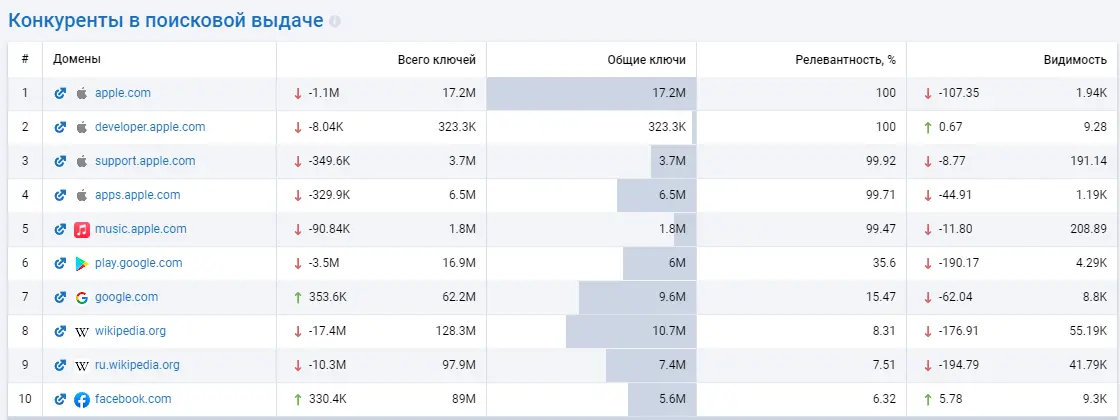
Task: Sort by the Всего ключей column header
Action: coord(436,60)
